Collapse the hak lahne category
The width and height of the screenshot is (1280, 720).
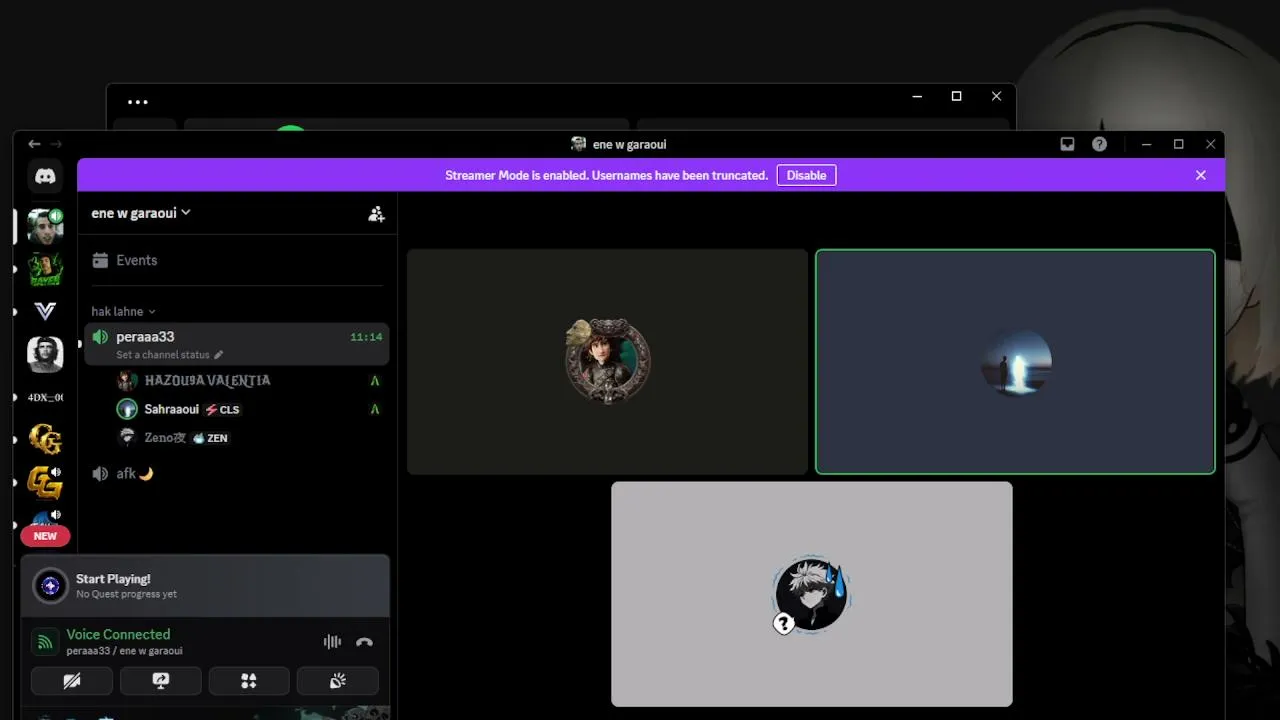coord(123,312)
